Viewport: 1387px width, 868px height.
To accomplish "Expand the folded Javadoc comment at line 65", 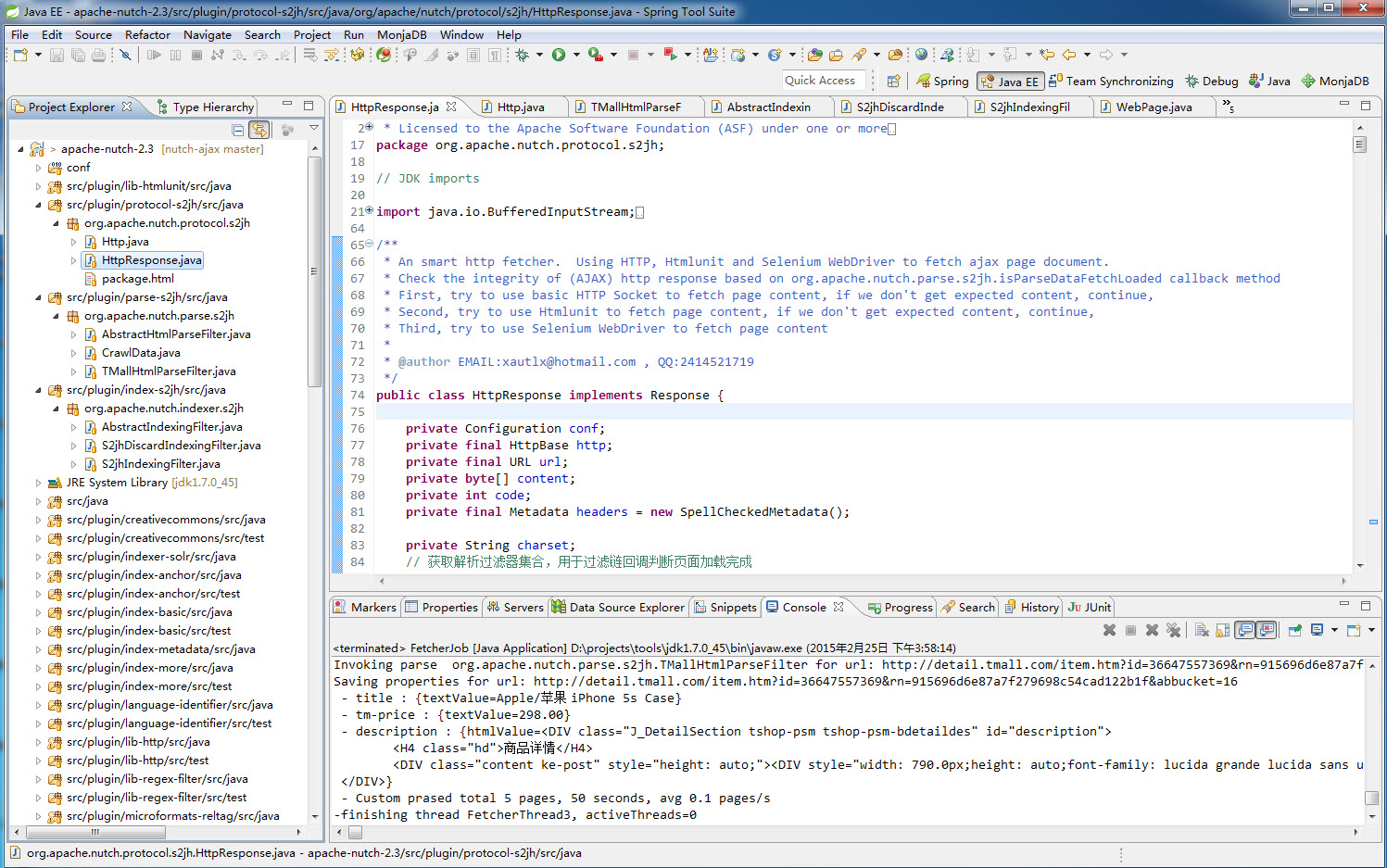I will (369, 245).
